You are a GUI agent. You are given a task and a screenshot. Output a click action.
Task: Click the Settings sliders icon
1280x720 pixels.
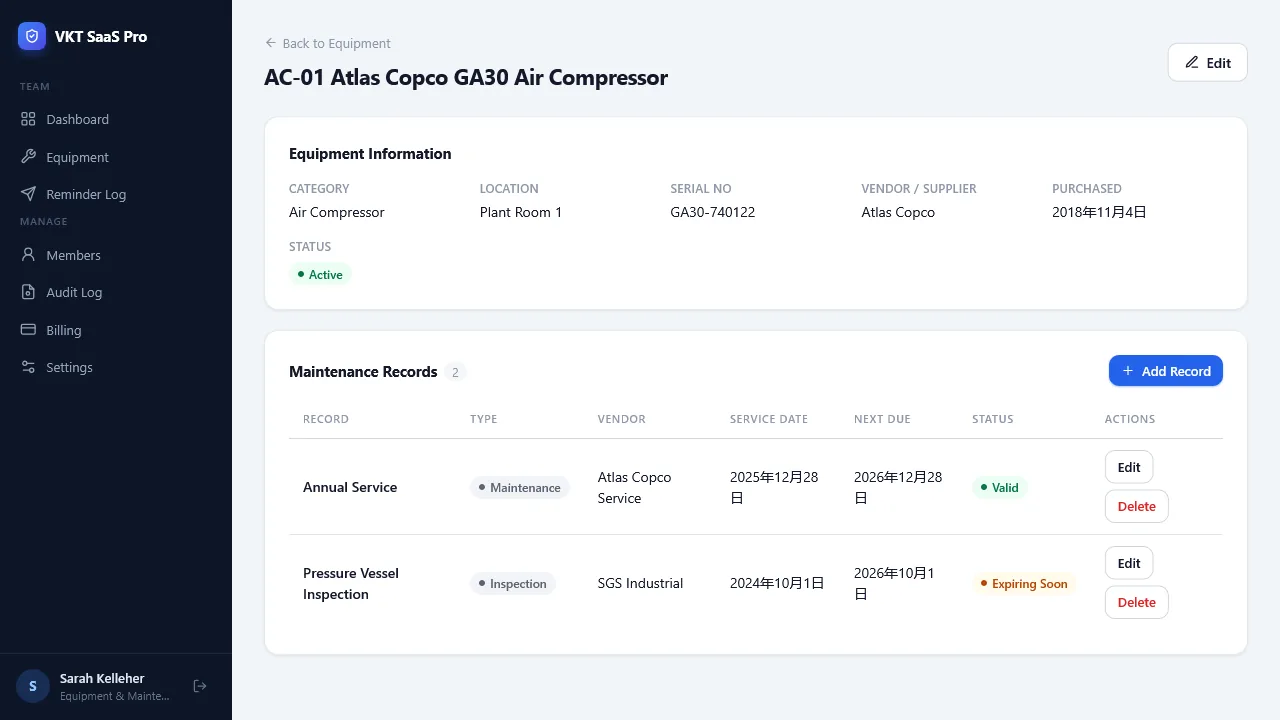[x=28, y=367]
